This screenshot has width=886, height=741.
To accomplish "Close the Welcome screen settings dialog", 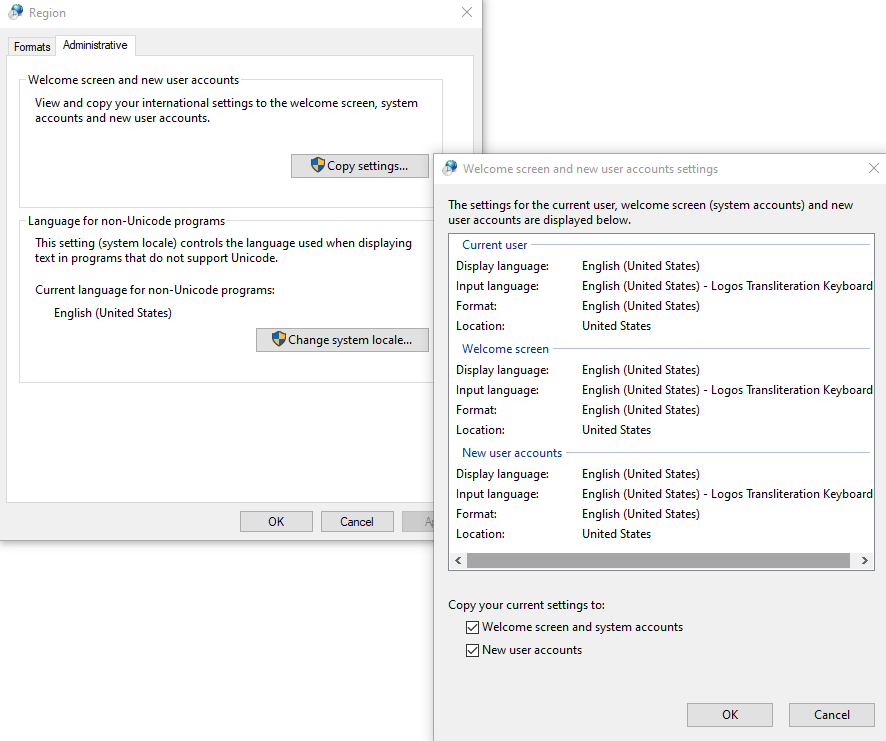I will 874,168.
